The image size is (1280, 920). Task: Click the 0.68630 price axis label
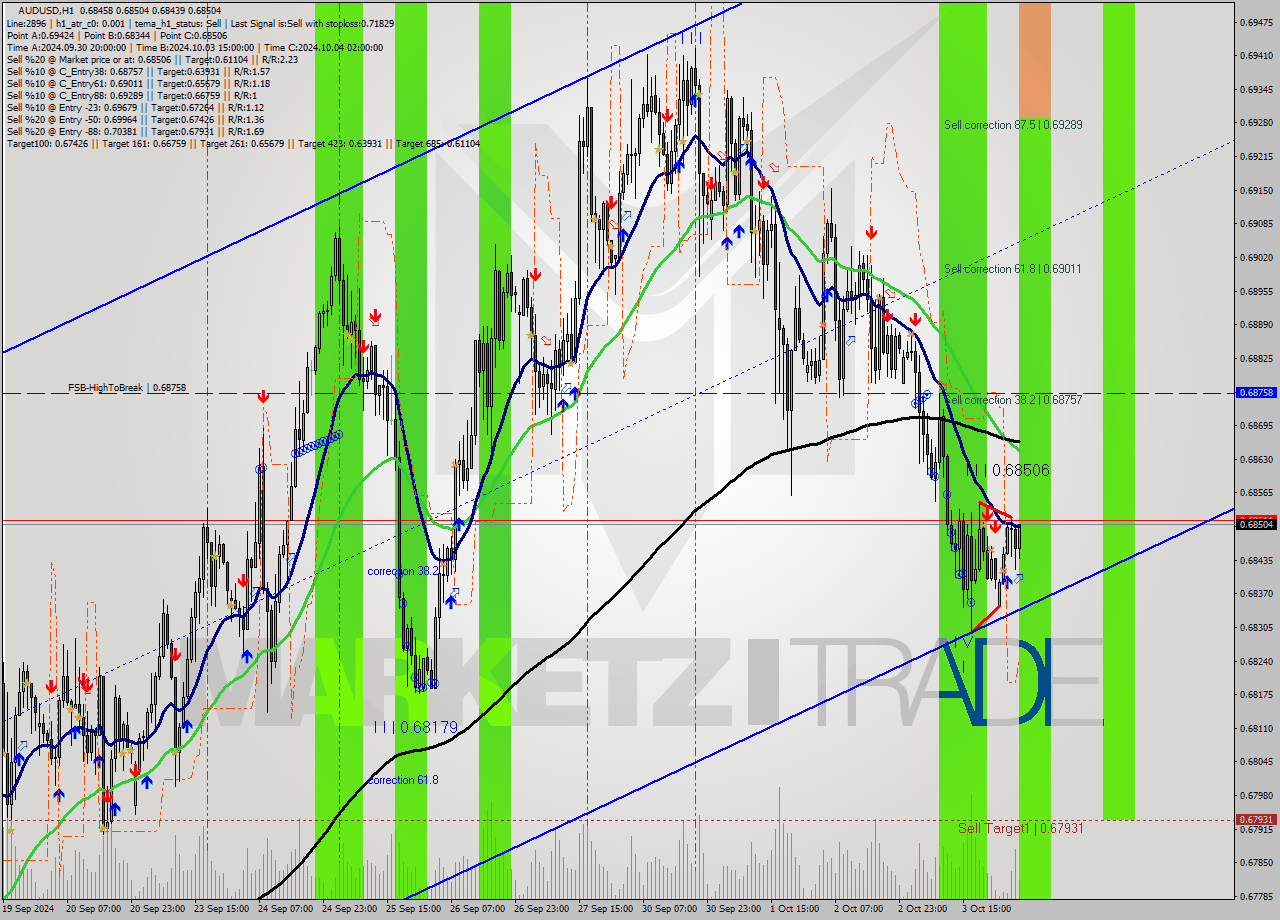point(1256,459)
